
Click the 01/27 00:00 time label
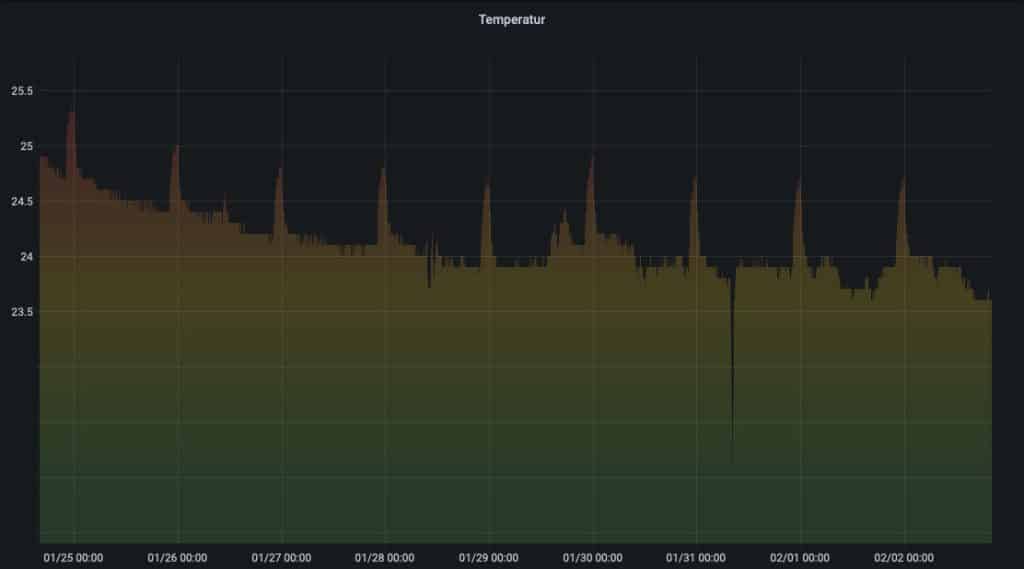281,558
